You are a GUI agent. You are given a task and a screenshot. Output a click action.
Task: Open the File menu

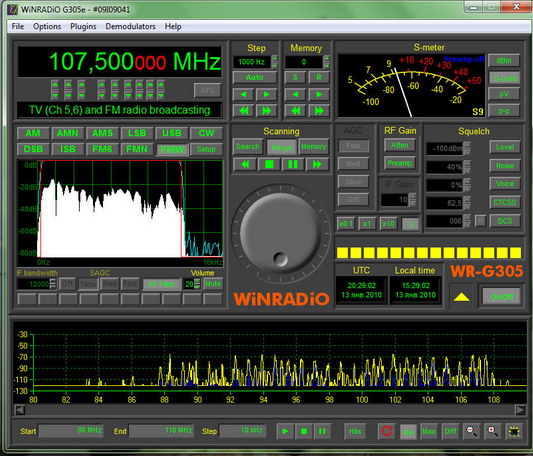pyautogui.click(x=18, y=27)
